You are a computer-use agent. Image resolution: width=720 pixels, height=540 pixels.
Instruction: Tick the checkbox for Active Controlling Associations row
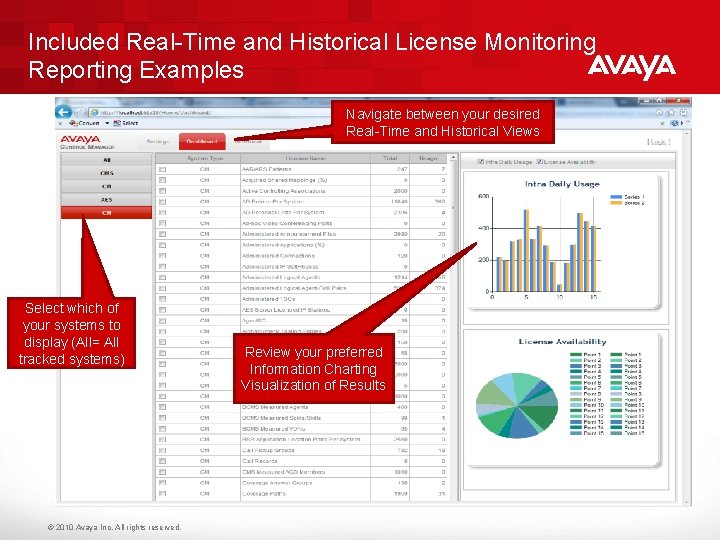[163, 191]
